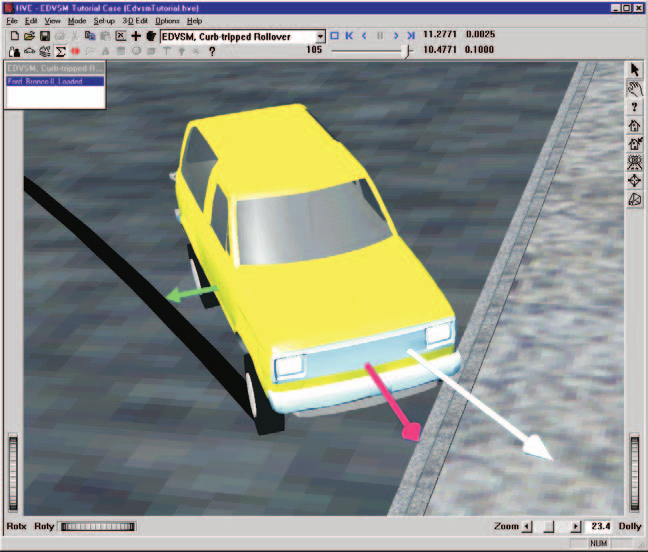This screenshot has width=648, height=552.
Task: Rewind to start with the skip-back button
Action: 349,36
